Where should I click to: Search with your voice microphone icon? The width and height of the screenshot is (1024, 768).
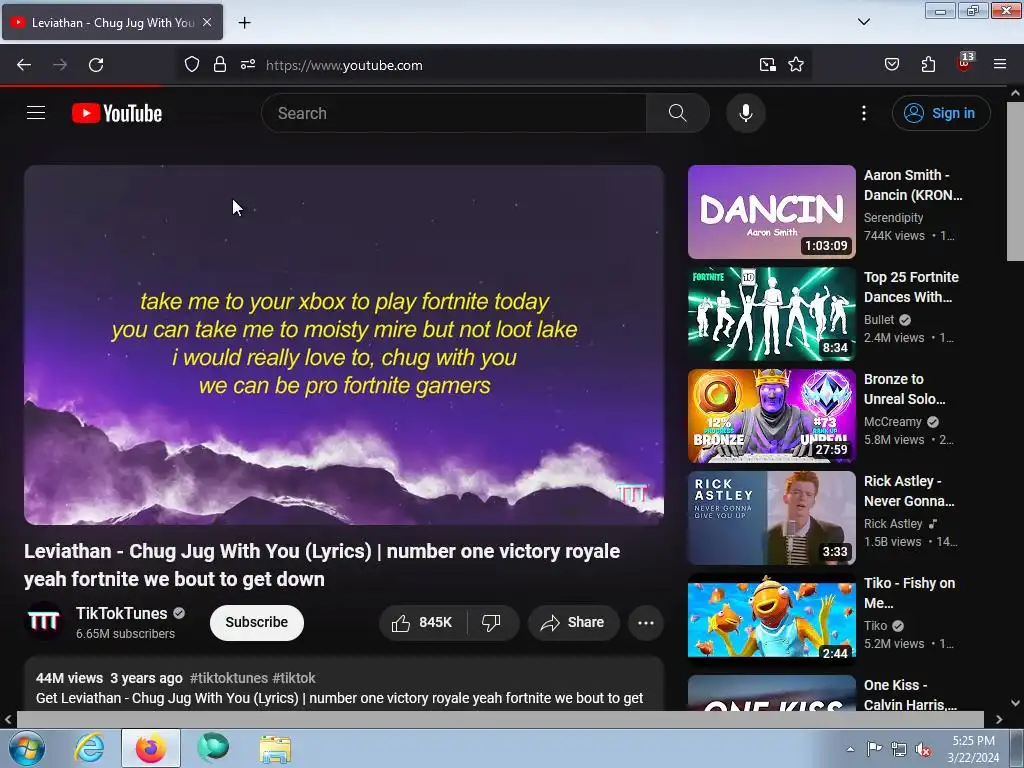tap(746, 113)
